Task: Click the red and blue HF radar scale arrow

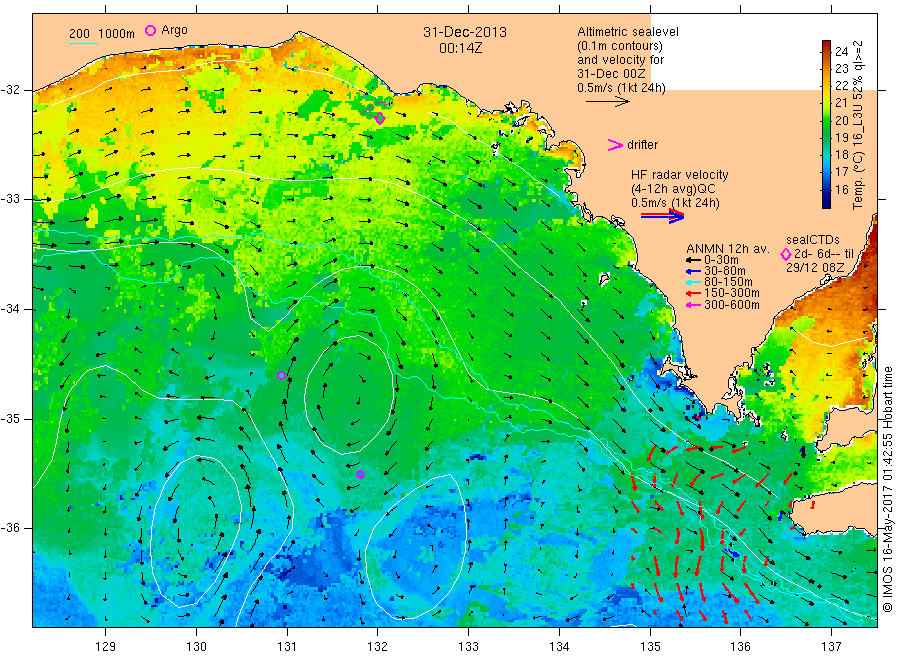Action: (x=662, y=216)
